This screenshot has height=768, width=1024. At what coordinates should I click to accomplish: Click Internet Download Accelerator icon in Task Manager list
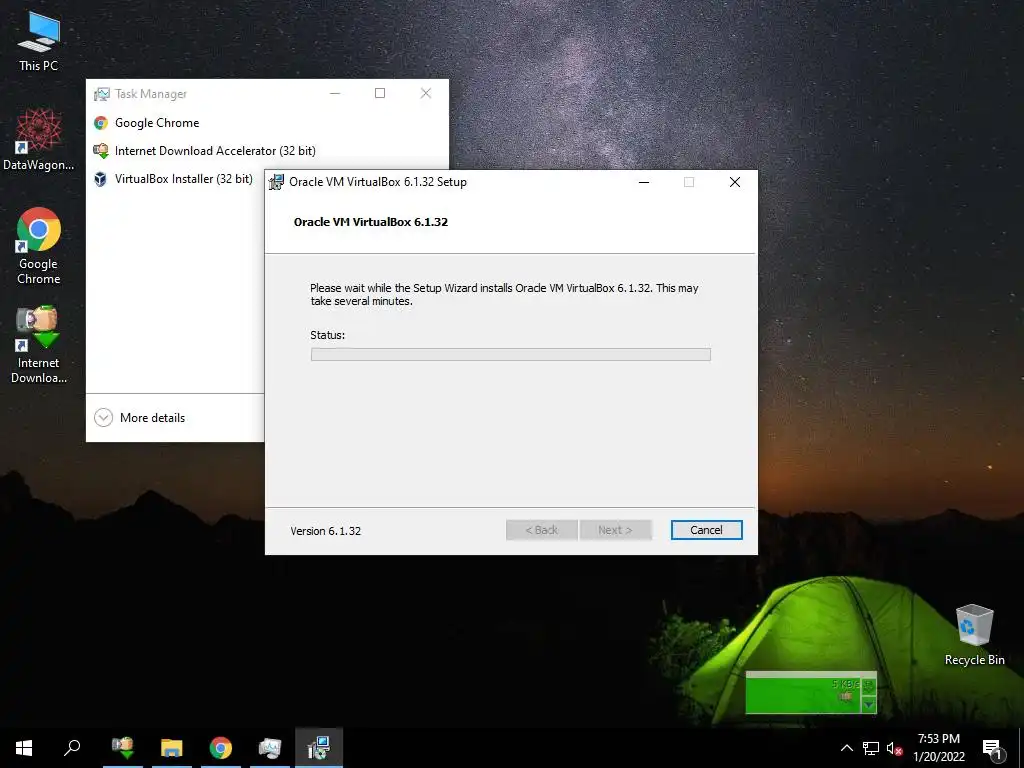click(x=101, y=151)
